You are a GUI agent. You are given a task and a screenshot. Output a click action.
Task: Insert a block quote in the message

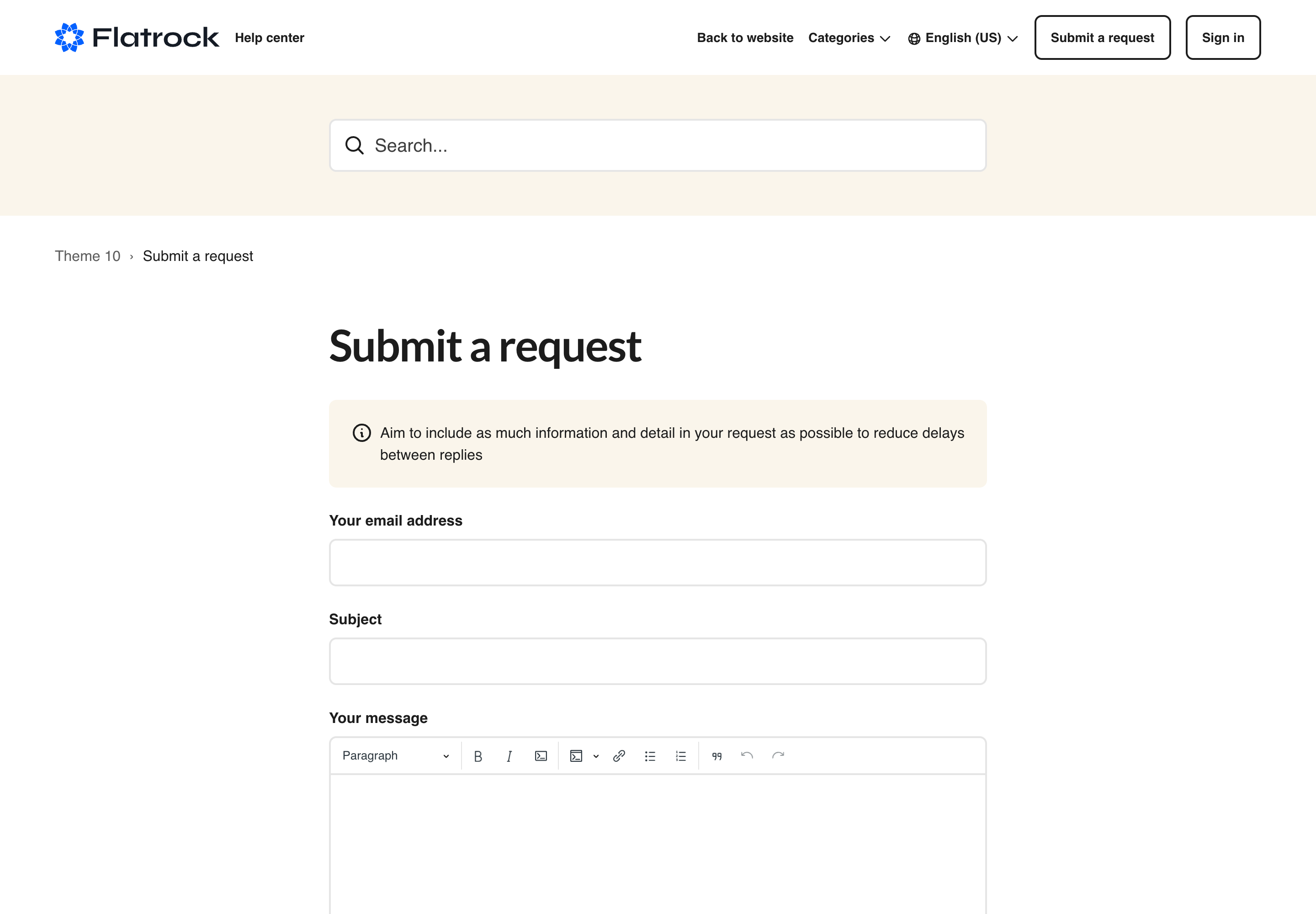click(717, 756)
